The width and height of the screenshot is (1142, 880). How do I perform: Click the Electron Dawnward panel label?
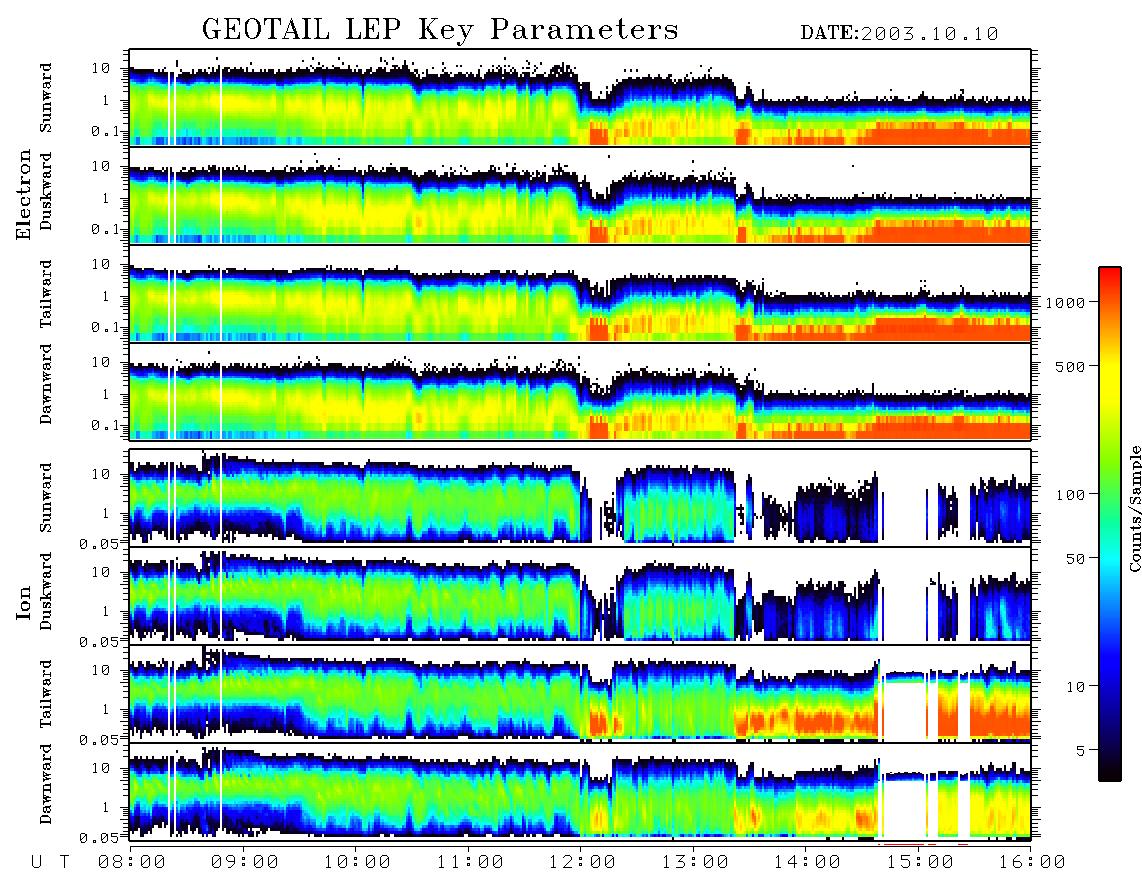(x=46, y=385)
